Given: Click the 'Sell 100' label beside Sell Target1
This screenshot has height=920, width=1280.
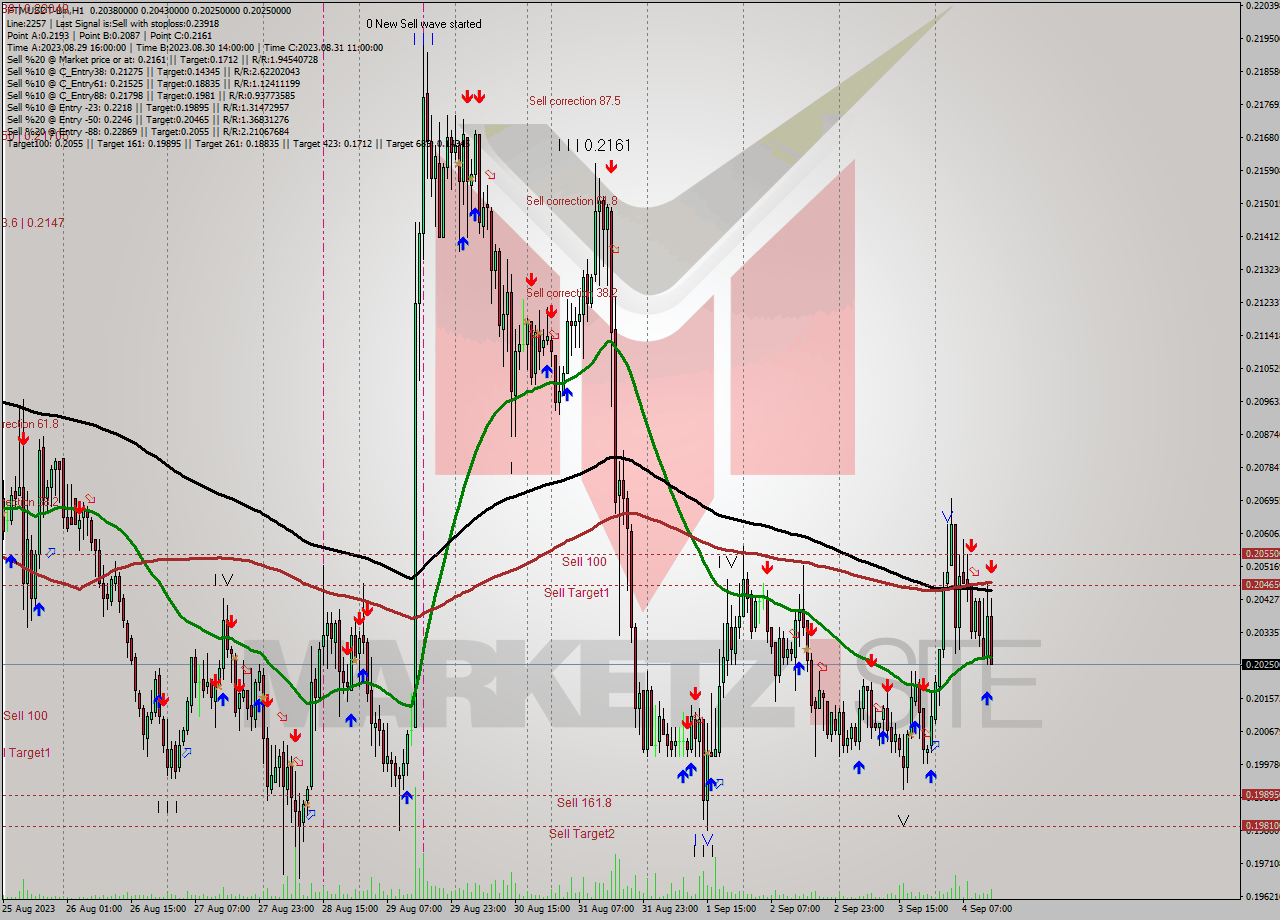Looking at the screenshot, I should 584,562.
